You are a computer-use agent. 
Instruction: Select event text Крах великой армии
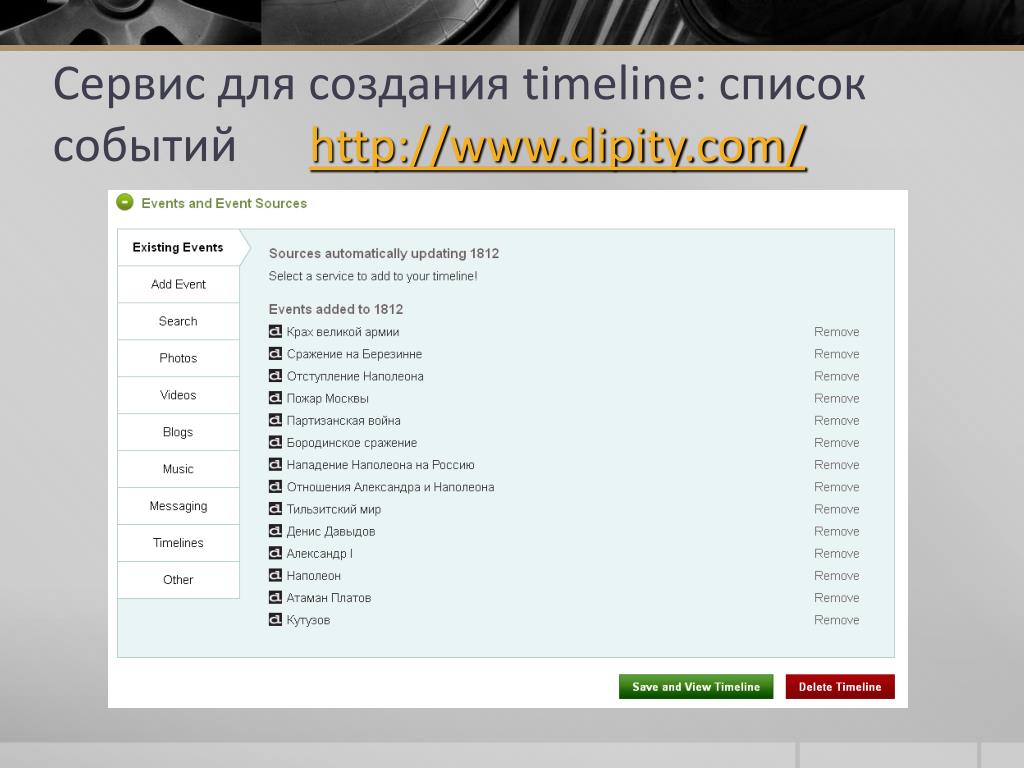coord(343,332)
